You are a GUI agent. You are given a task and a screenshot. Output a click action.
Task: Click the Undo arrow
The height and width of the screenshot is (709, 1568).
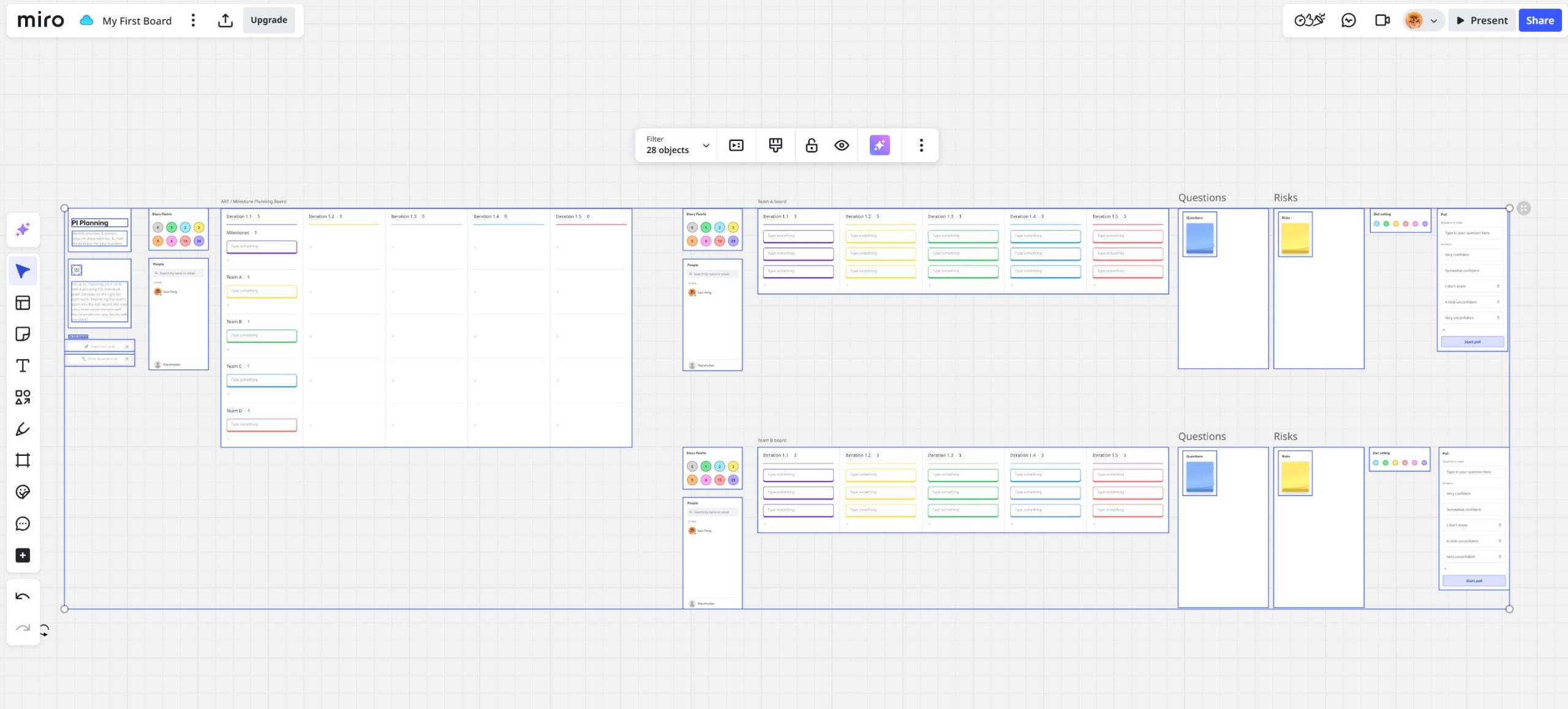23,596
